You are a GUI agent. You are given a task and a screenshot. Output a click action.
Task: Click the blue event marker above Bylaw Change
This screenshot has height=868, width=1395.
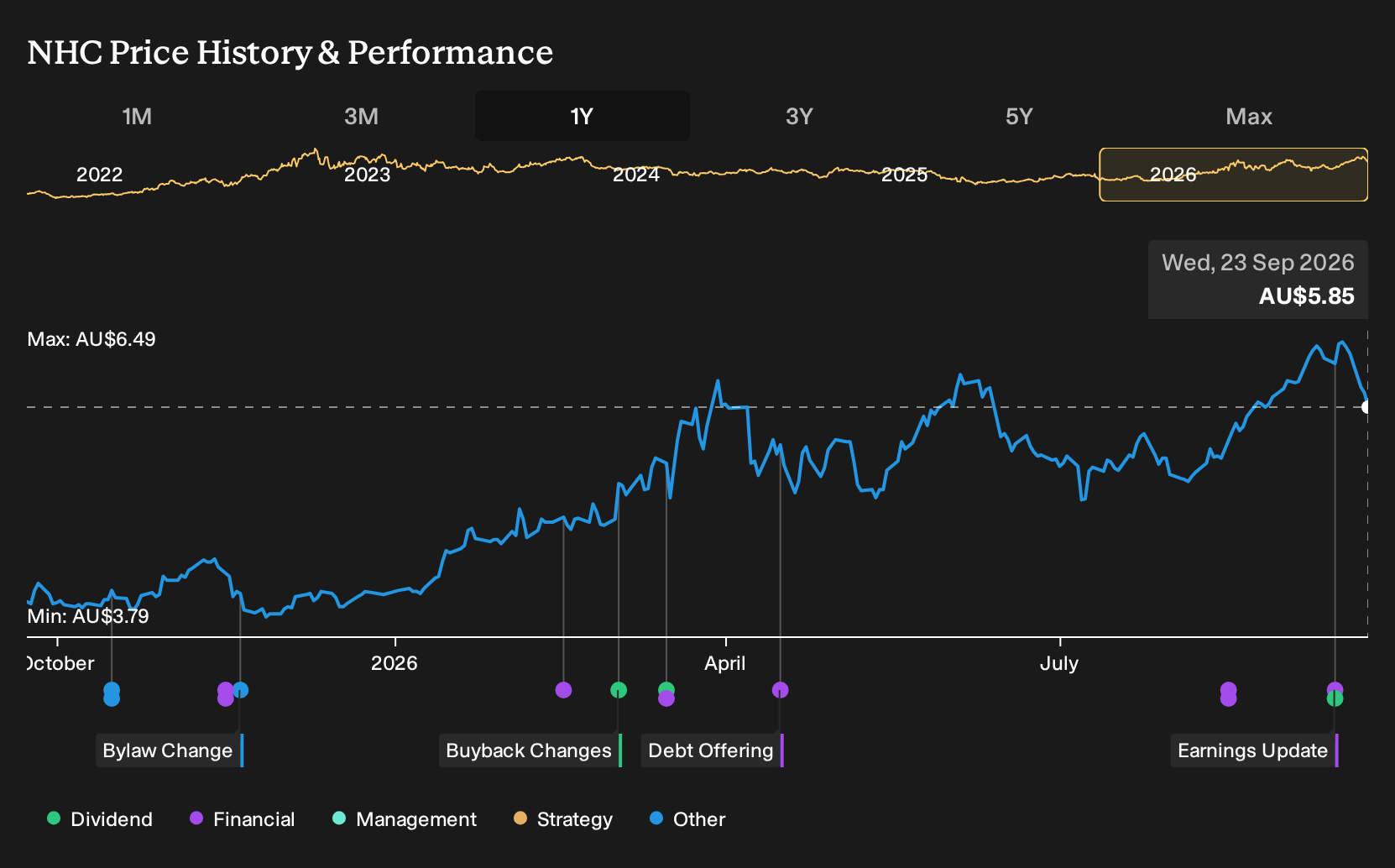click(240, 690)
